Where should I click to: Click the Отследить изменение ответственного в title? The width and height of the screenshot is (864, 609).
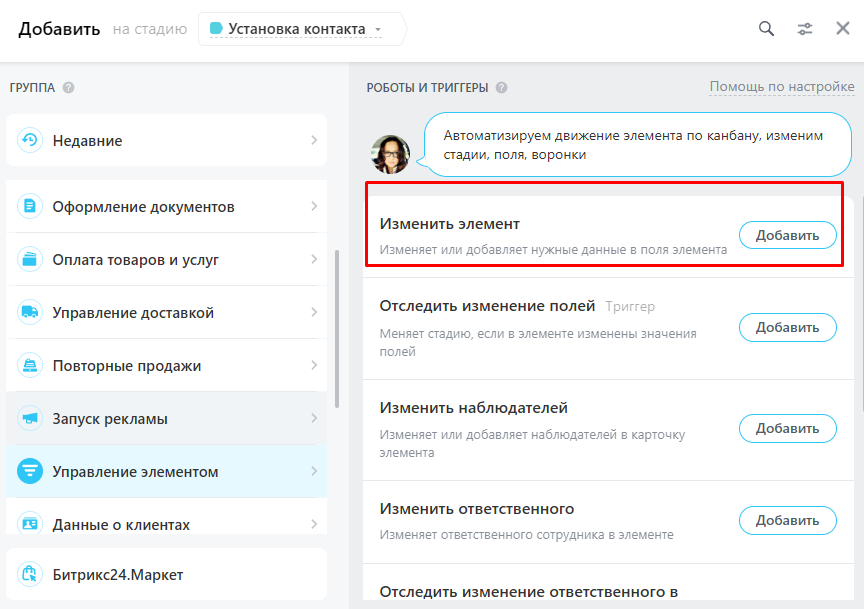[528, 591]
